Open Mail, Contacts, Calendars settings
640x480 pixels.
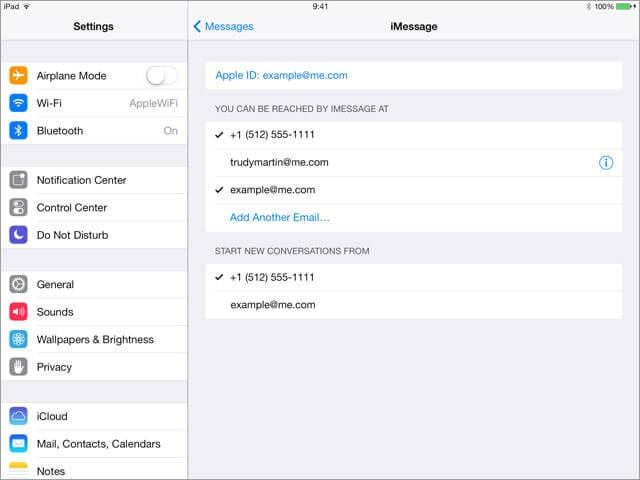coord(94,444)
